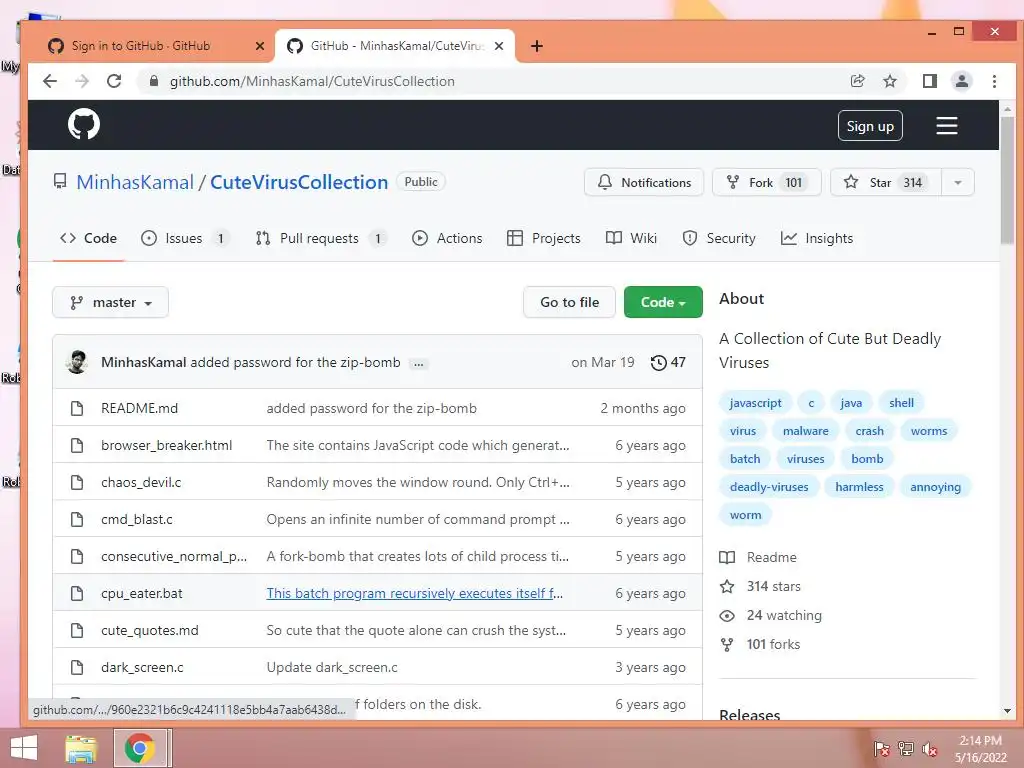Click Chrome icon in the taskbar

click(x=139, y=748)
